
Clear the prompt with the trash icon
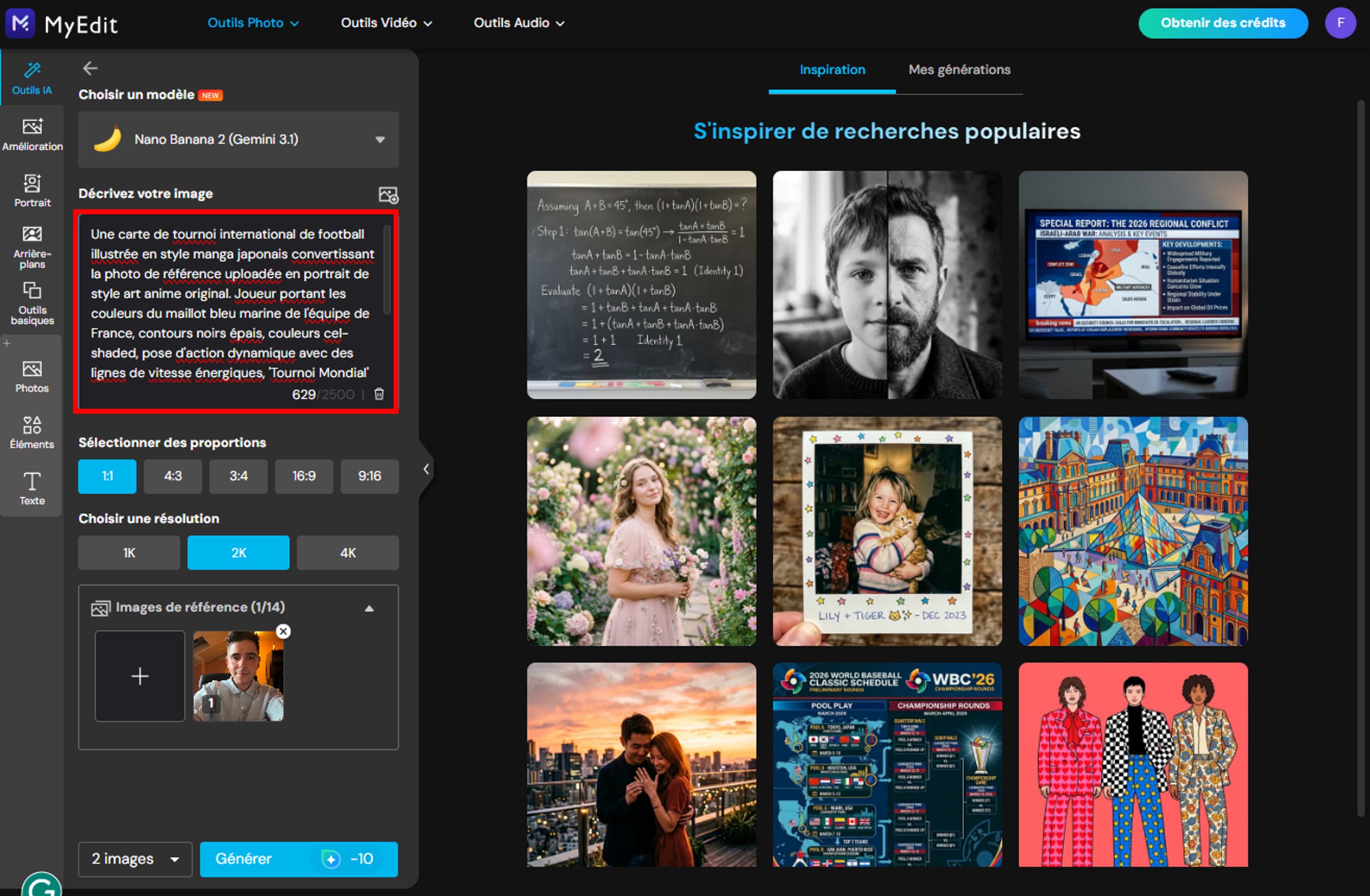(379, 394)
